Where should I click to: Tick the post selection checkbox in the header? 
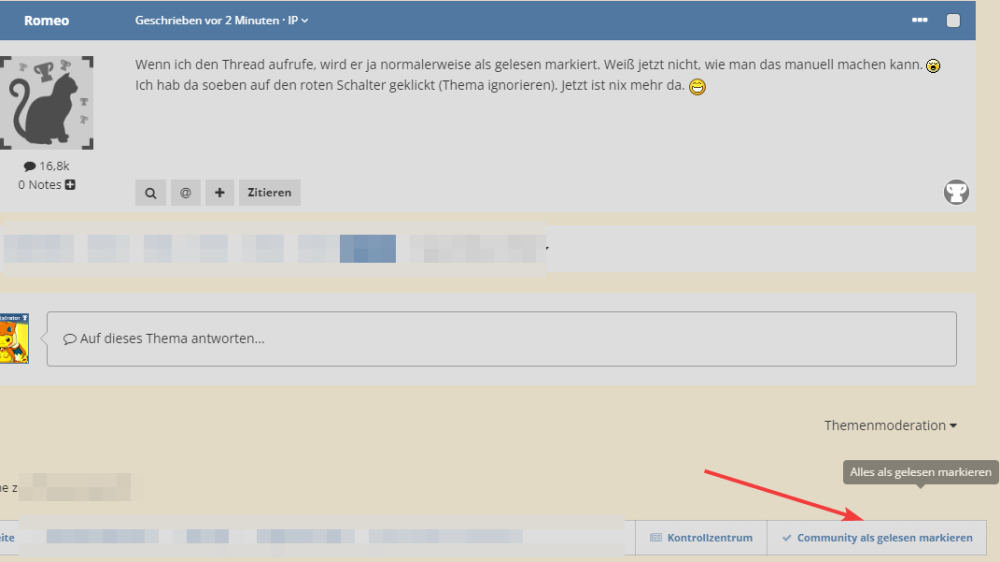click(953, 20)
